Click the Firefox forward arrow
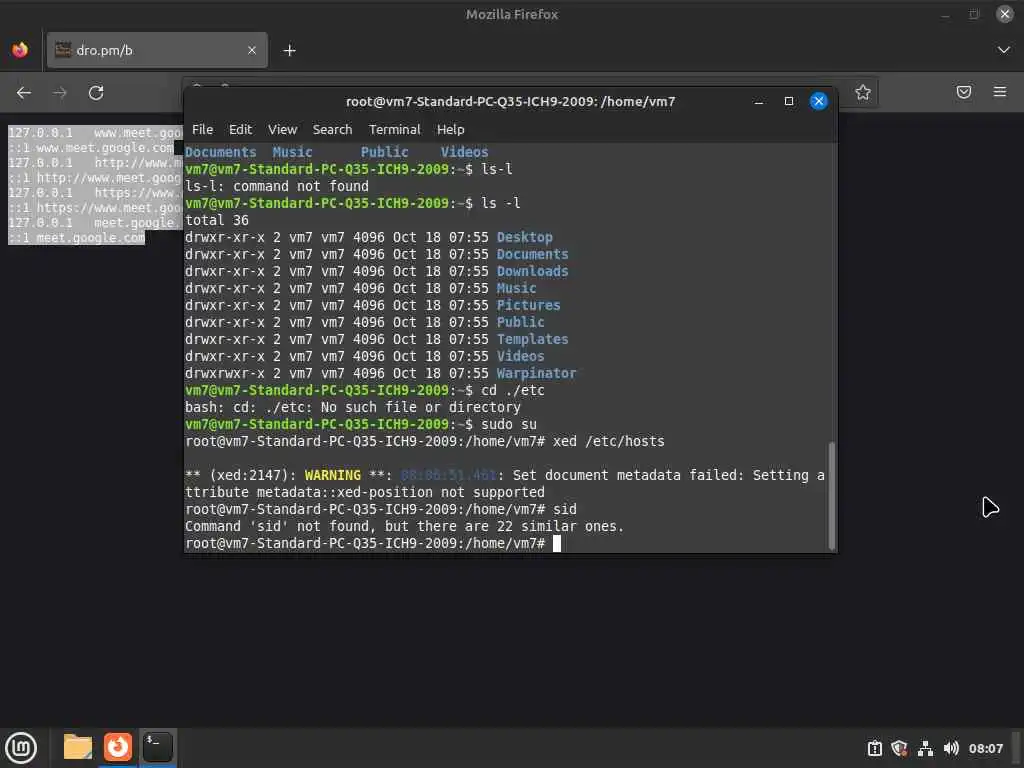 [x=59, y=93]
